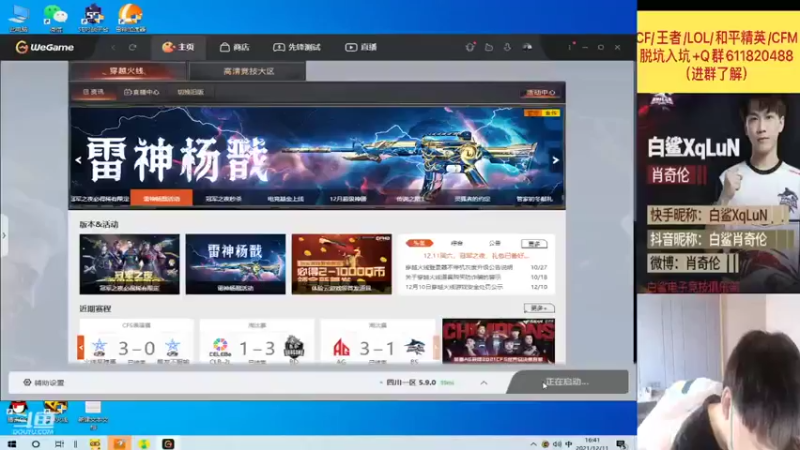Go back with the WeGame back arrow

[113, 47]
